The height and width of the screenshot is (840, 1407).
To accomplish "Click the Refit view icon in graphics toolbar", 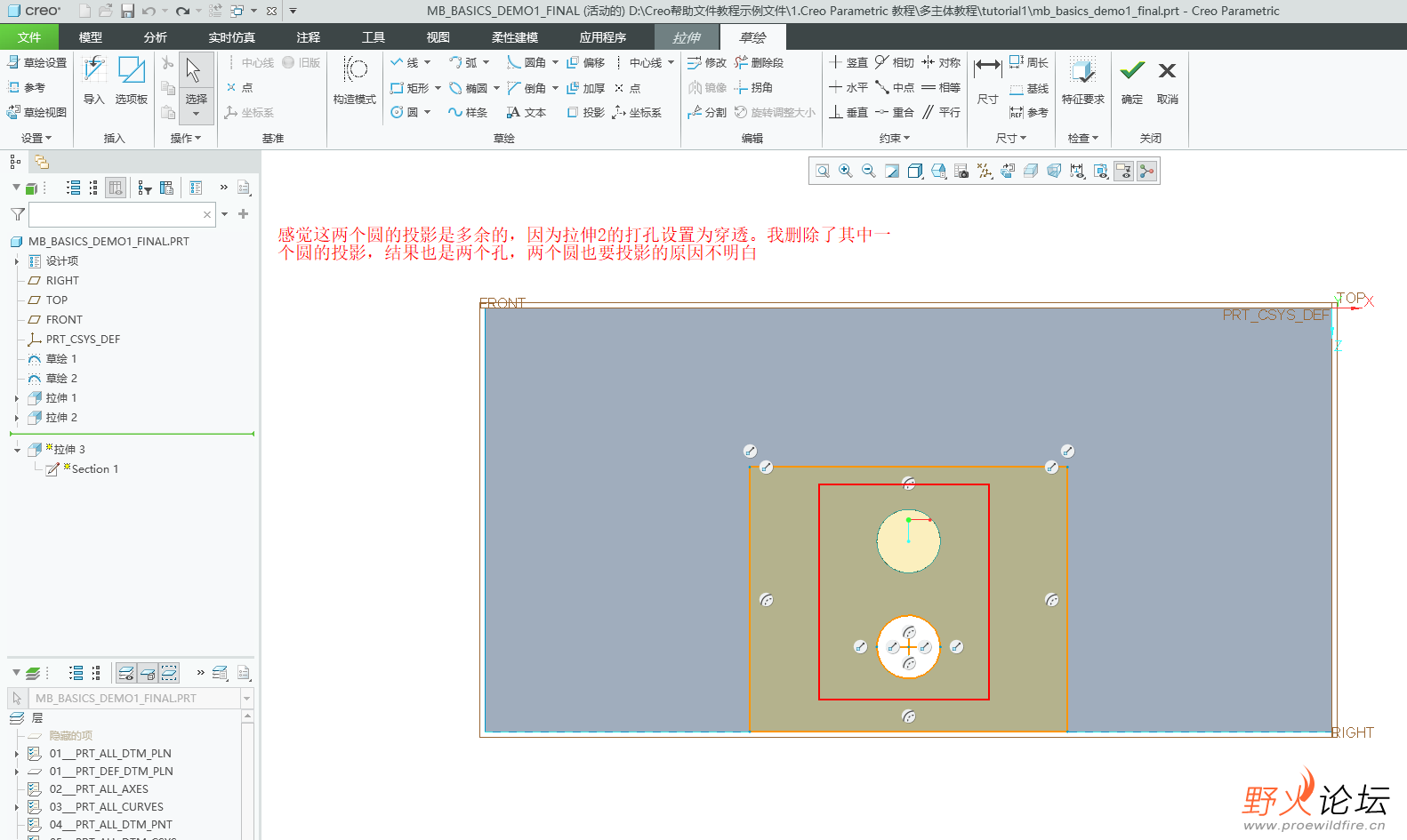I will pos(823,171).
